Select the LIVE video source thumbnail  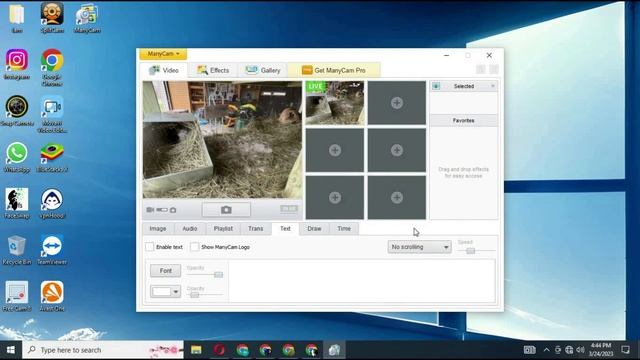point(335,103)
